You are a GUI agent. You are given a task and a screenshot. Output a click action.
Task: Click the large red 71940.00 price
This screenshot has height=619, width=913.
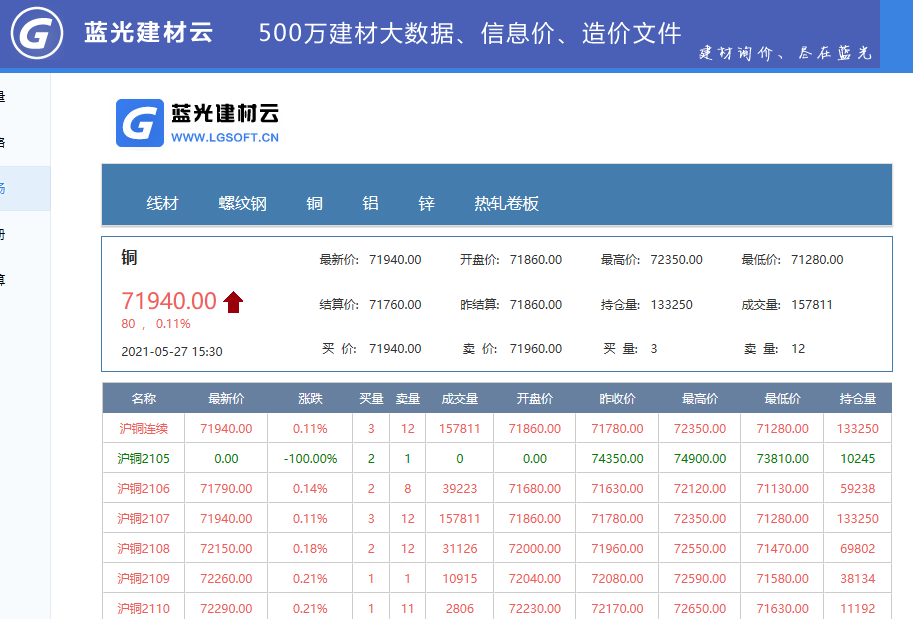tap(169, 301)
